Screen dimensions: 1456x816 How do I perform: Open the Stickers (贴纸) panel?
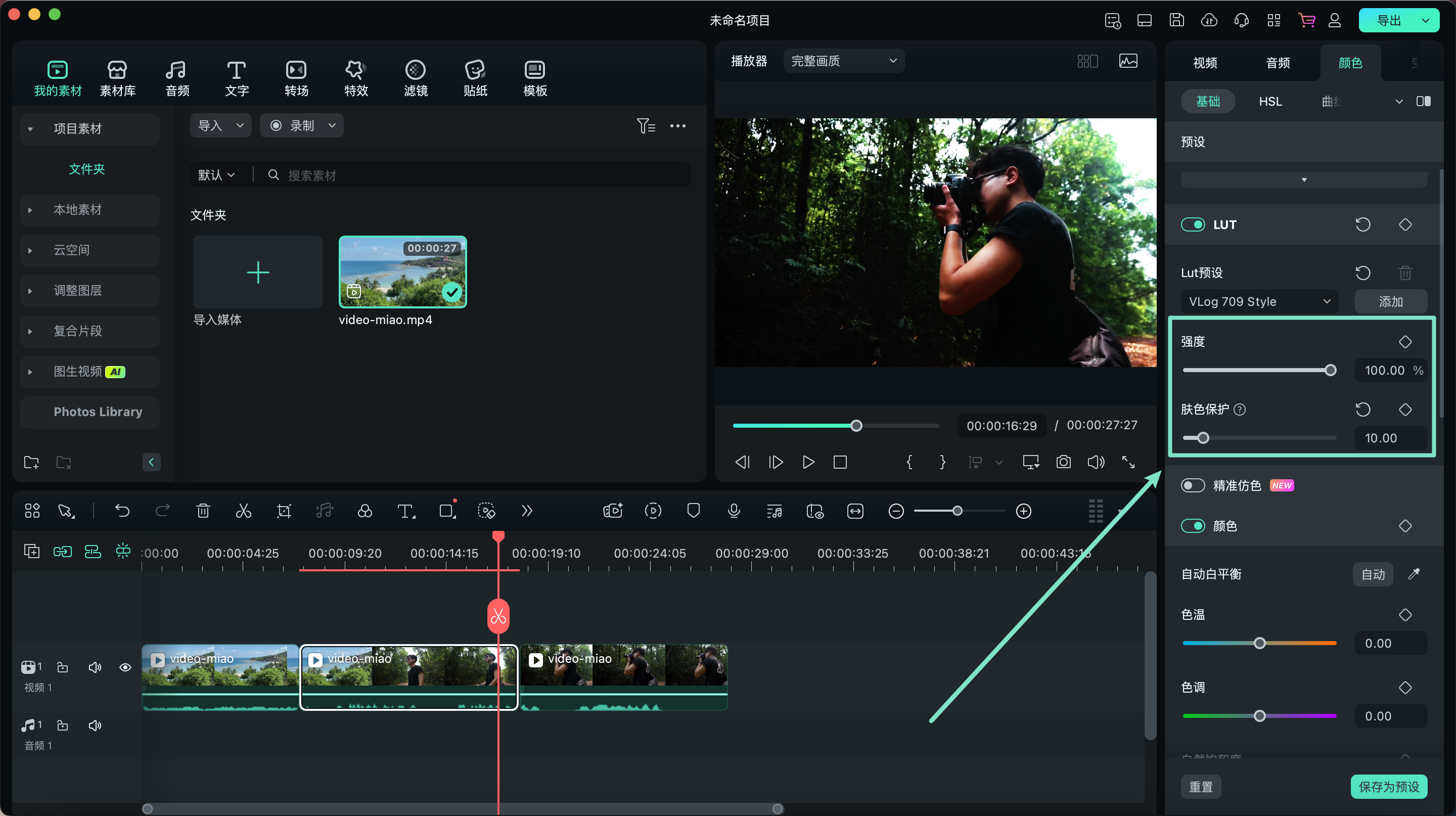coord(475,78)
